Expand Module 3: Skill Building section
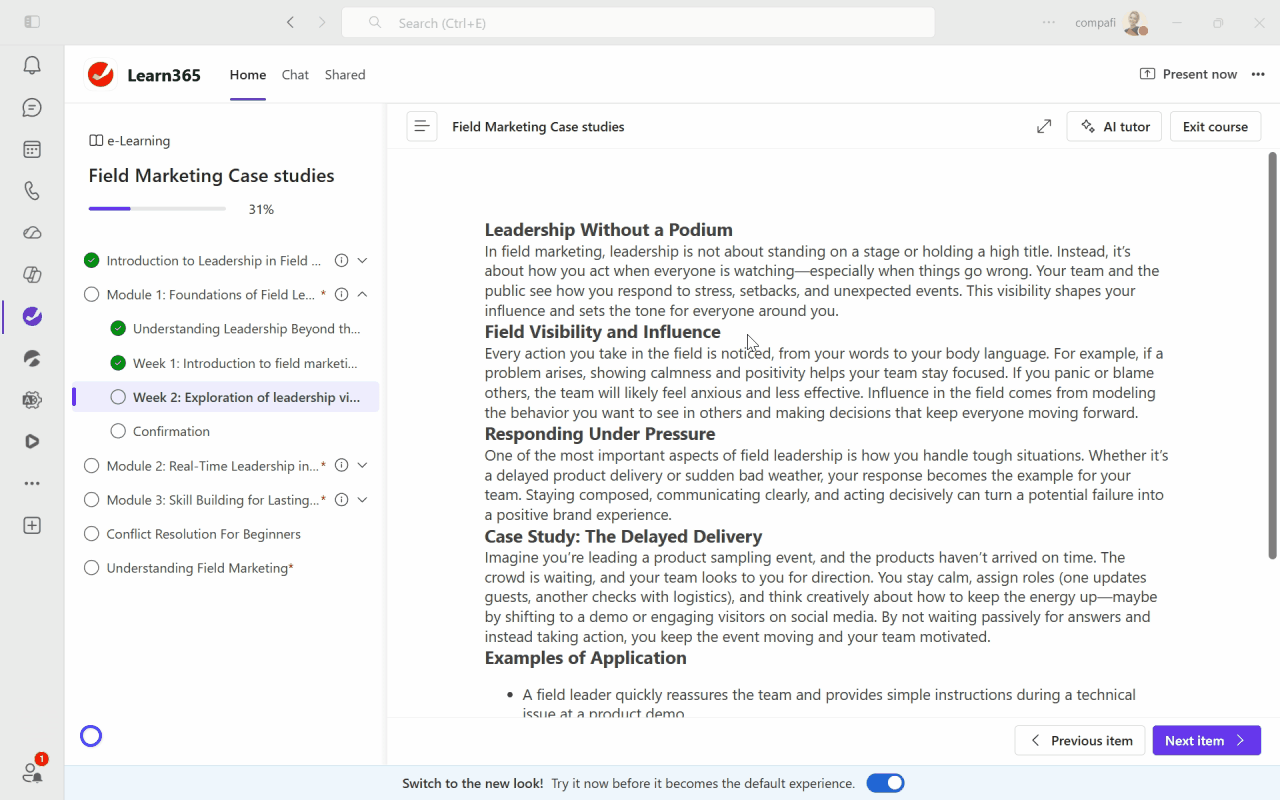The image size is (1280, 800). pyautogui.click(x=362, y=499)
